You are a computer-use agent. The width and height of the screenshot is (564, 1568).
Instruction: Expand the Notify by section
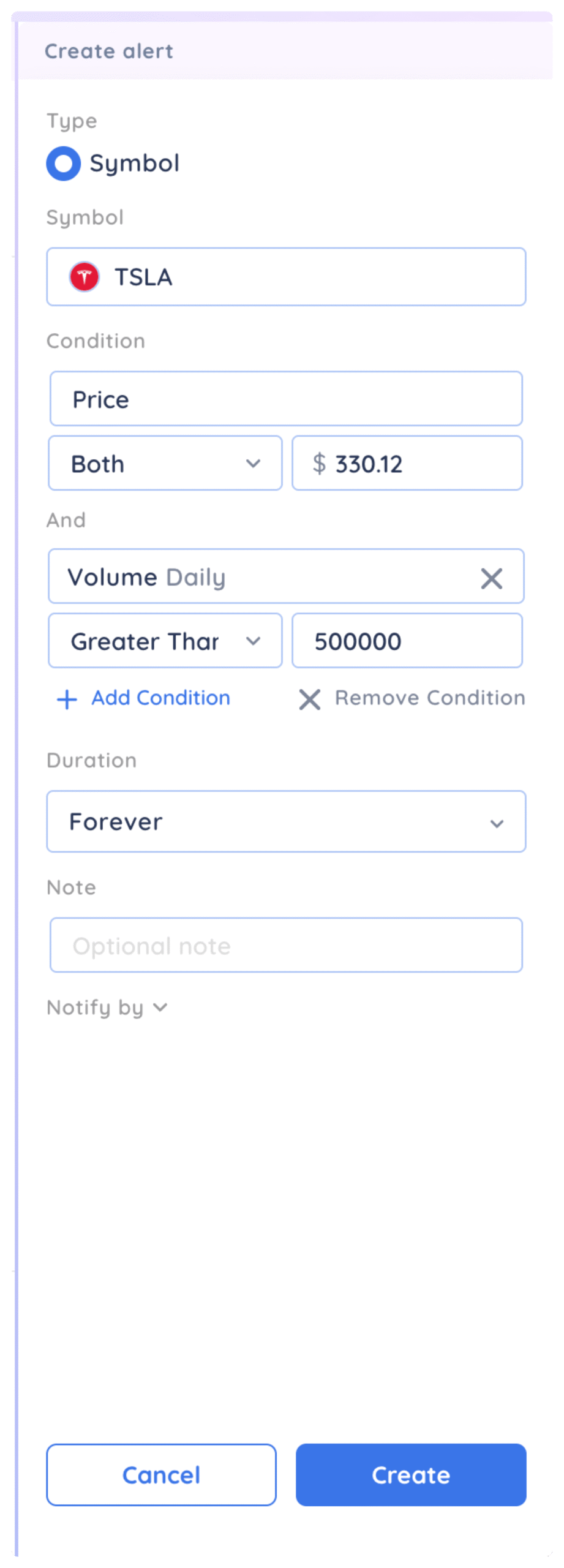[x=107, y=1008]
